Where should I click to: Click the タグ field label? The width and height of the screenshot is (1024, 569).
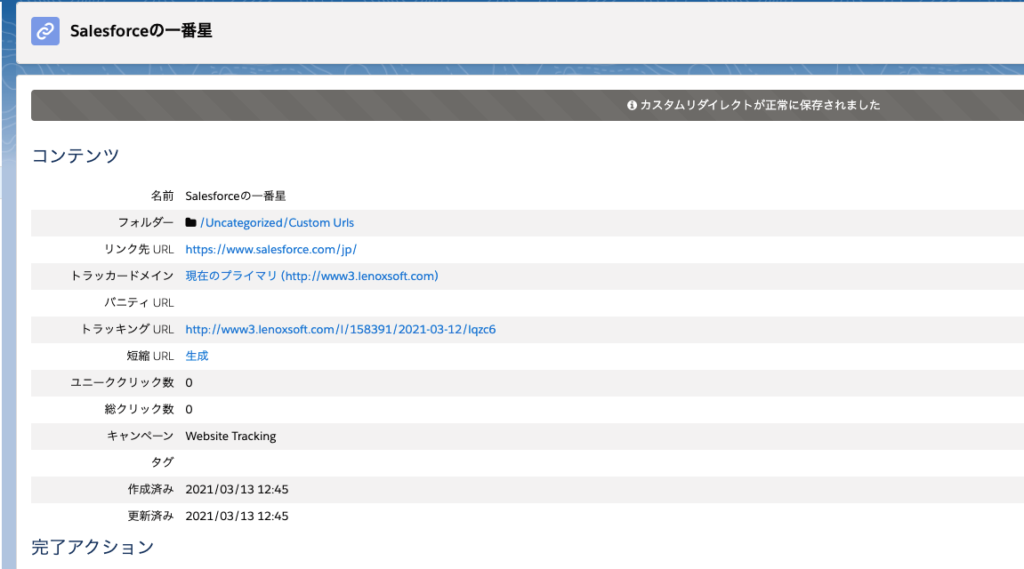[x=163, y=463]
